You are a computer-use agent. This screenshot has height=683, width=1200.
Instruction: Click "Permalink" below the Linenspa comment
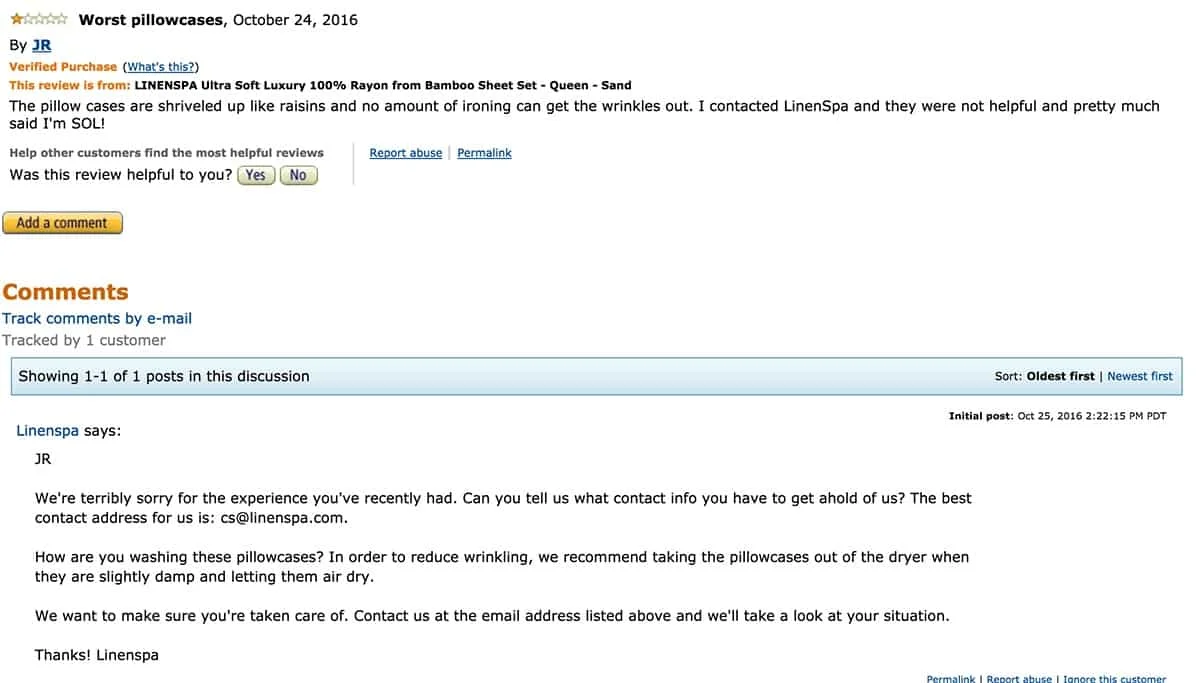point(950,678)
